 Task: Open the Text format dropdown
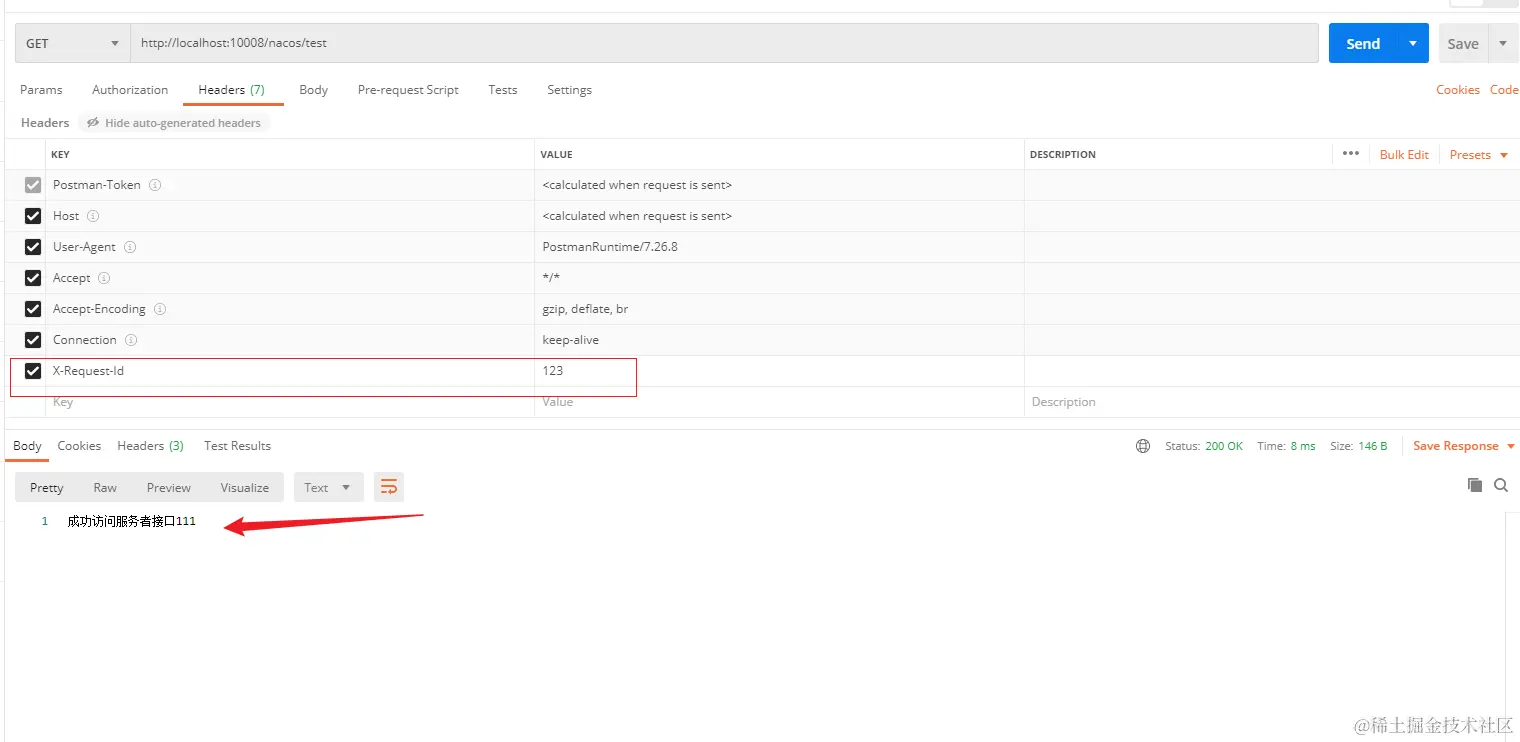327,488
